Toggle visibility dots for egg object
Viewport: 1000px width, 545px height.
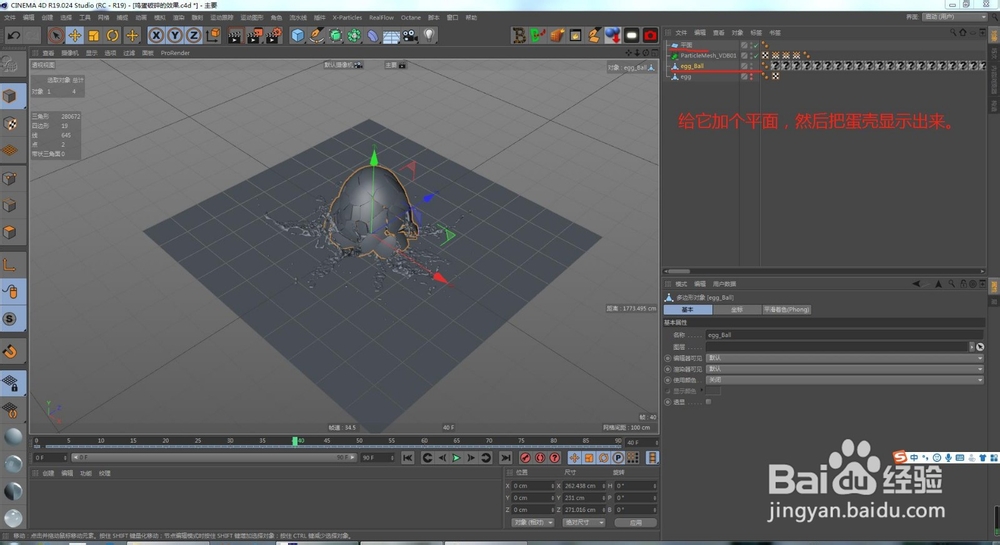751,76
